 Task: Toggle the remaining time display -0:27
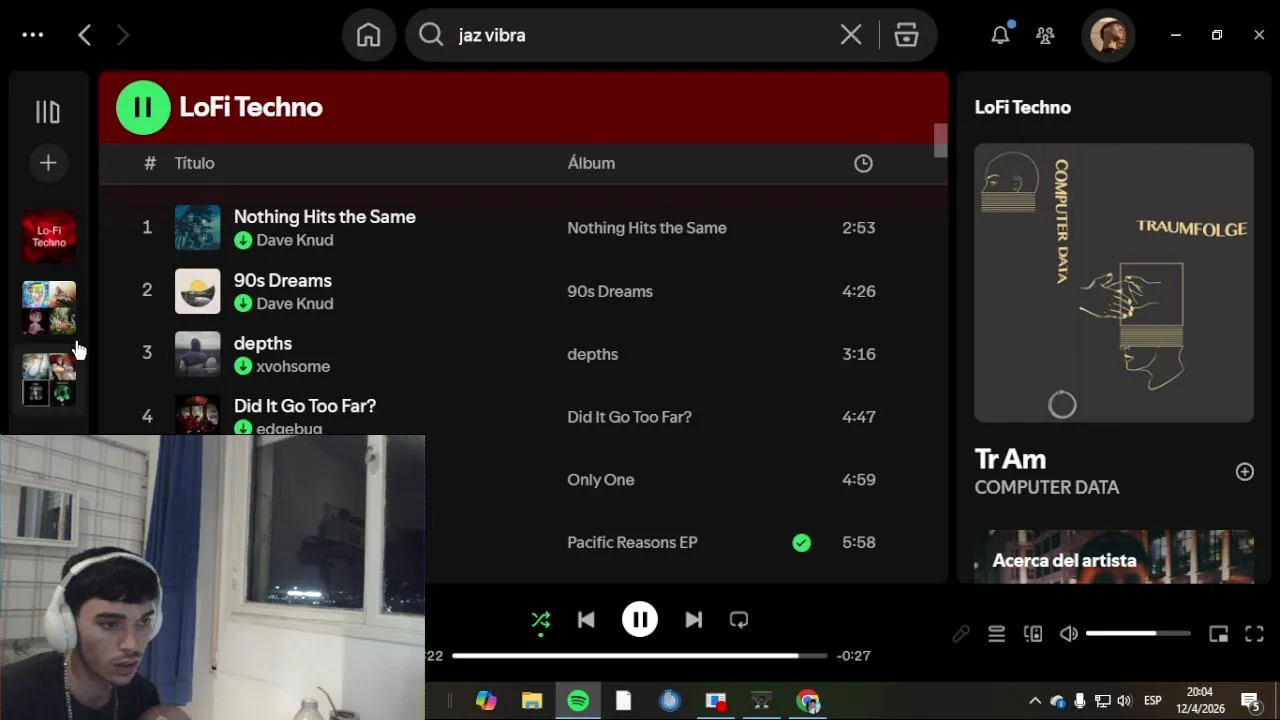(x=853, y=656)
